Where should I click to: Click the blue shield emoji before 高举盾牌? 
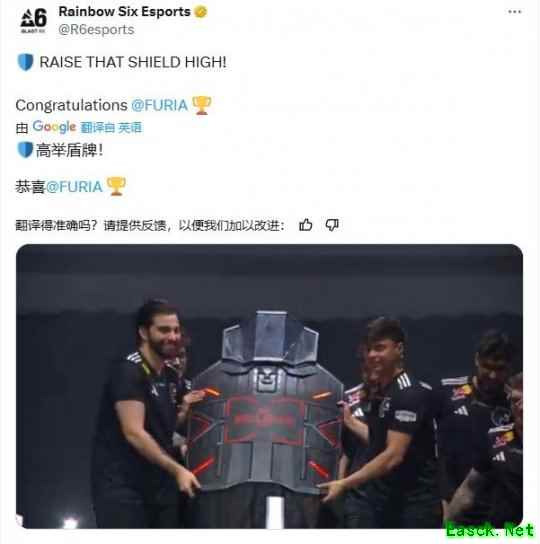click(x=25, y=150)
